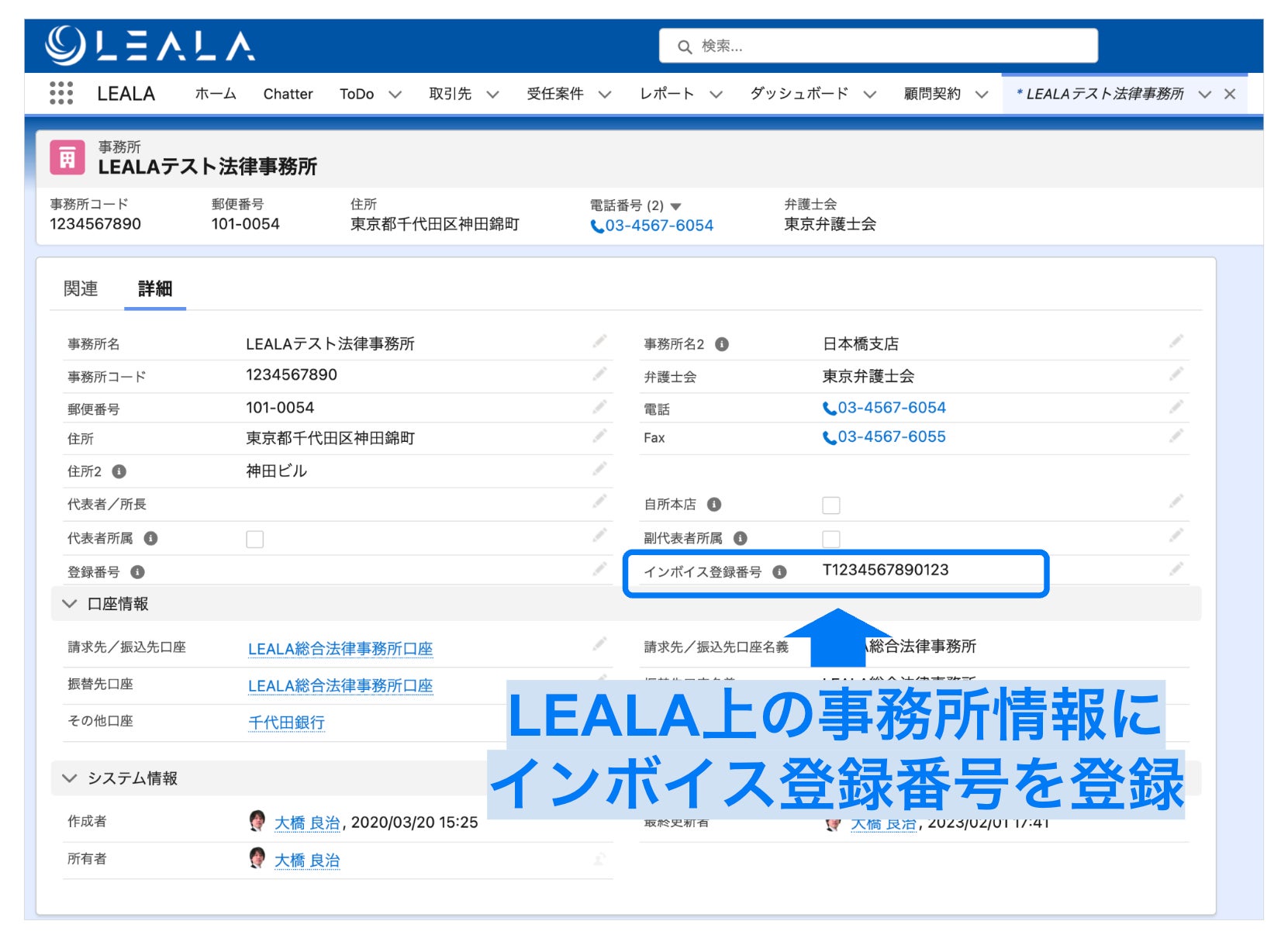This screenshot has width=1281, height=952.
Task: Click the 神田ビル address value
Action: [277, 471]
